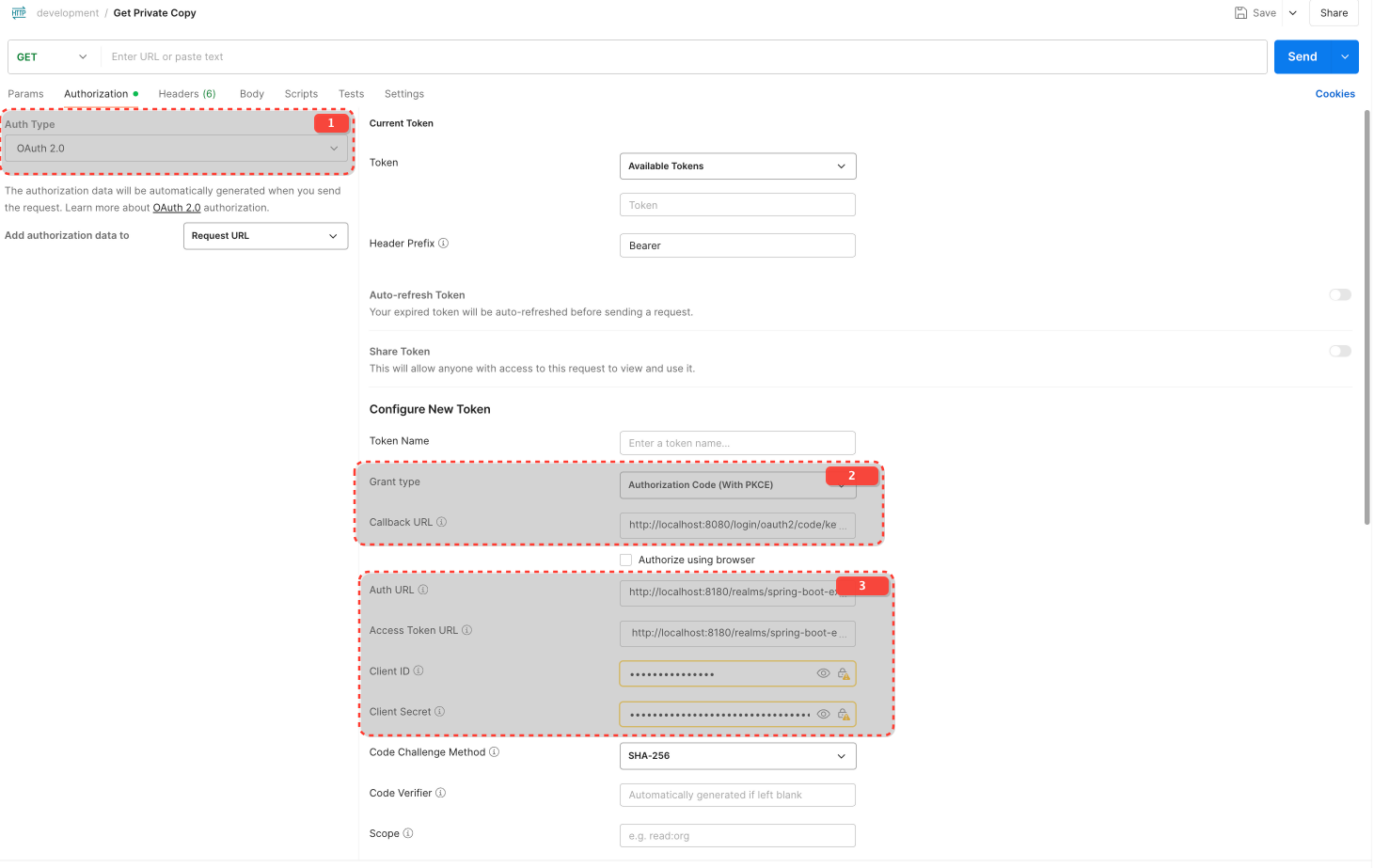The height and width of the screenshot is (868, 1374).
Task: Open the Code Challenge Method dropdown
Action: [x=737, y=755]
